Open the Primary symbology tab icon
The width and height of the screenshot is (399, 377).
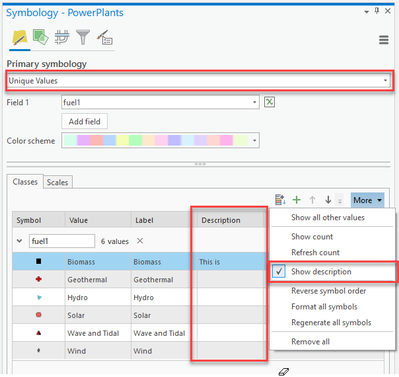tap(20, 37)
